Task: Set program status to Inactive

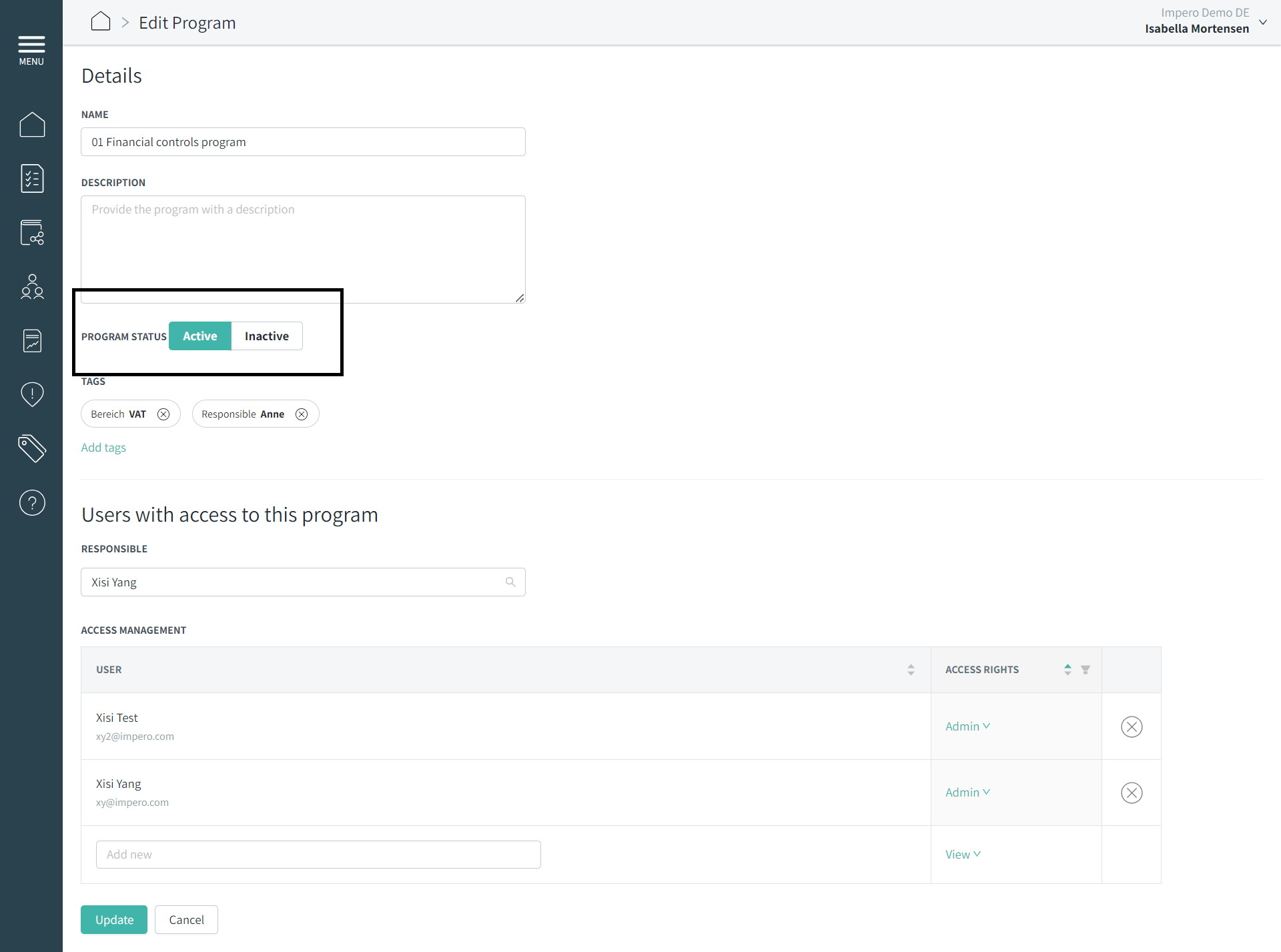Action: 266,336
